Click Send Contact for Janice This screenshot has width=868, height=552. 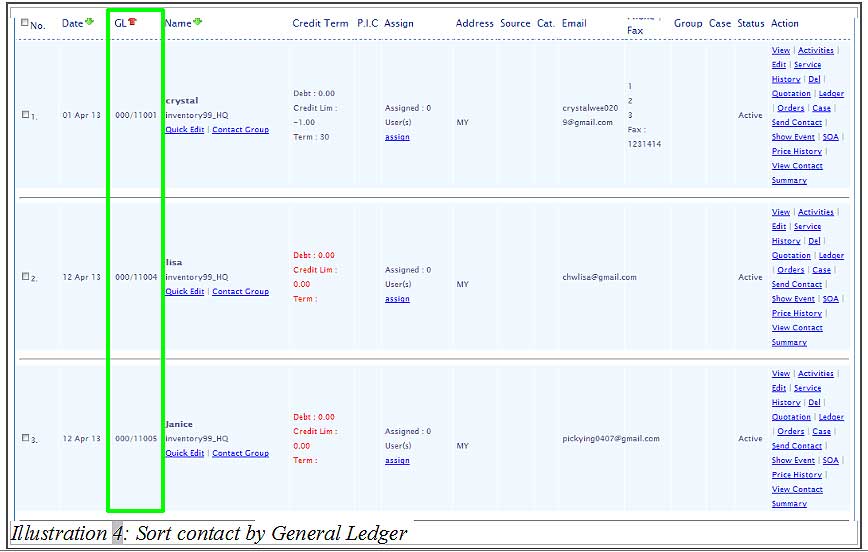pos(797,446)
